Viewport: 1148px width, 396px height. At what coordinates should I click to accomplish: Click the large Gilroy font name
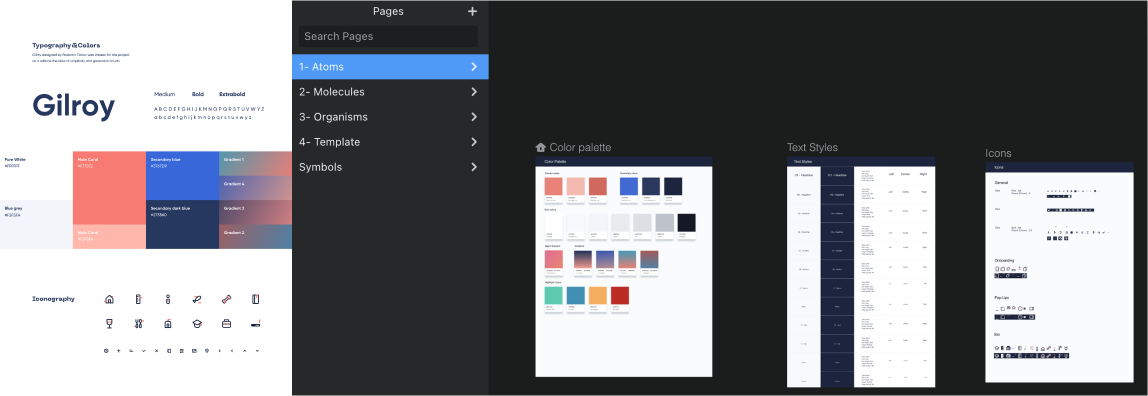pos(74,107)
